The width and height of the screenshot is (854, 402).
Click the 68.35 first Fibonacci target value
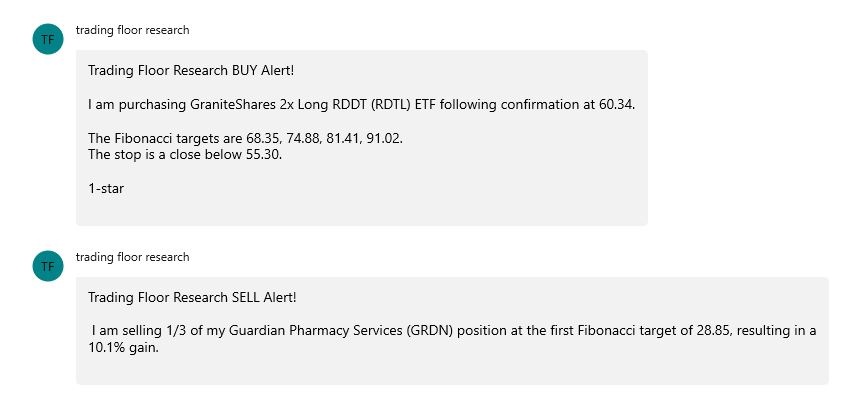264,138
